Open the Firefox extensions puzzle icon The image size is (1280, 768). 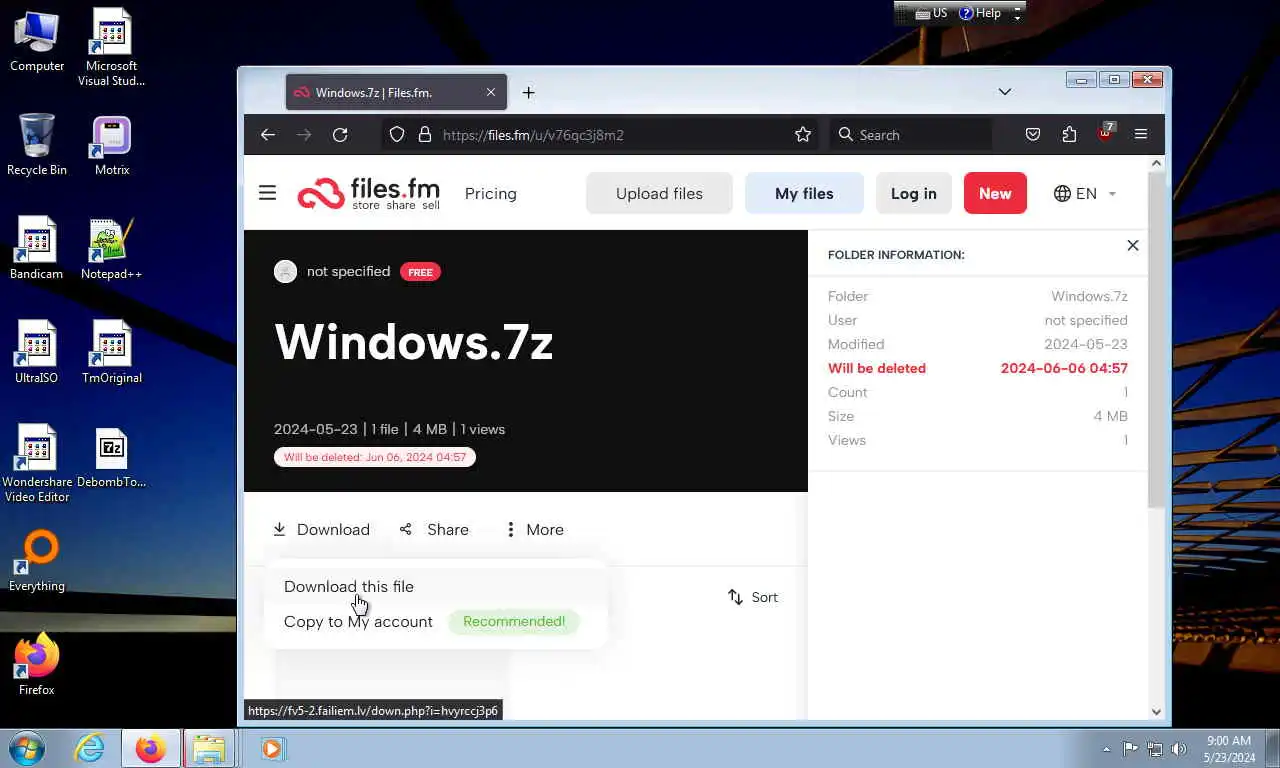pyautogui.click(x=1069, y=134)
